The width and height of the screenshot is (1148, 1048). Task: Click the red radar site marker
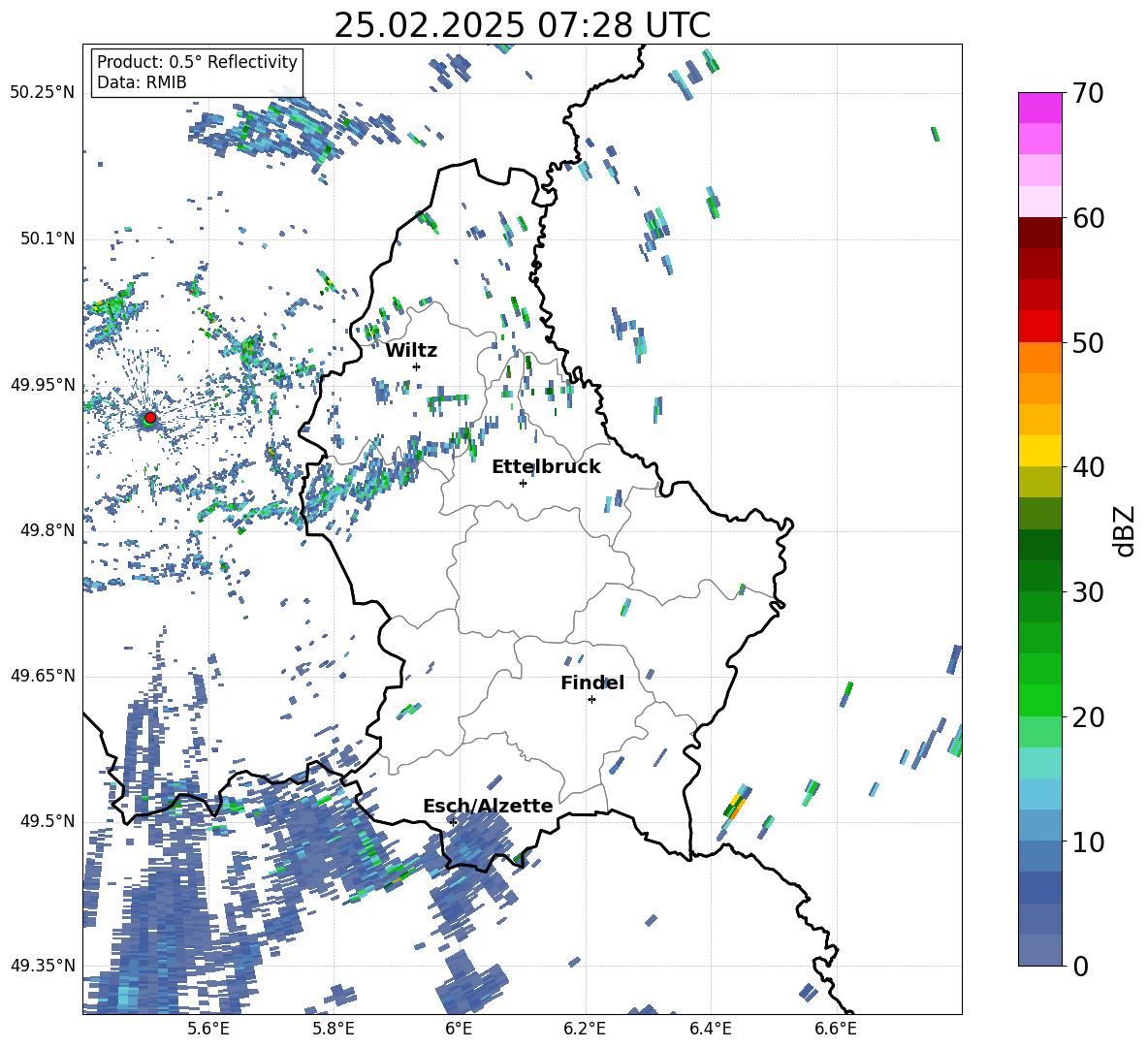tap(150, 418)
